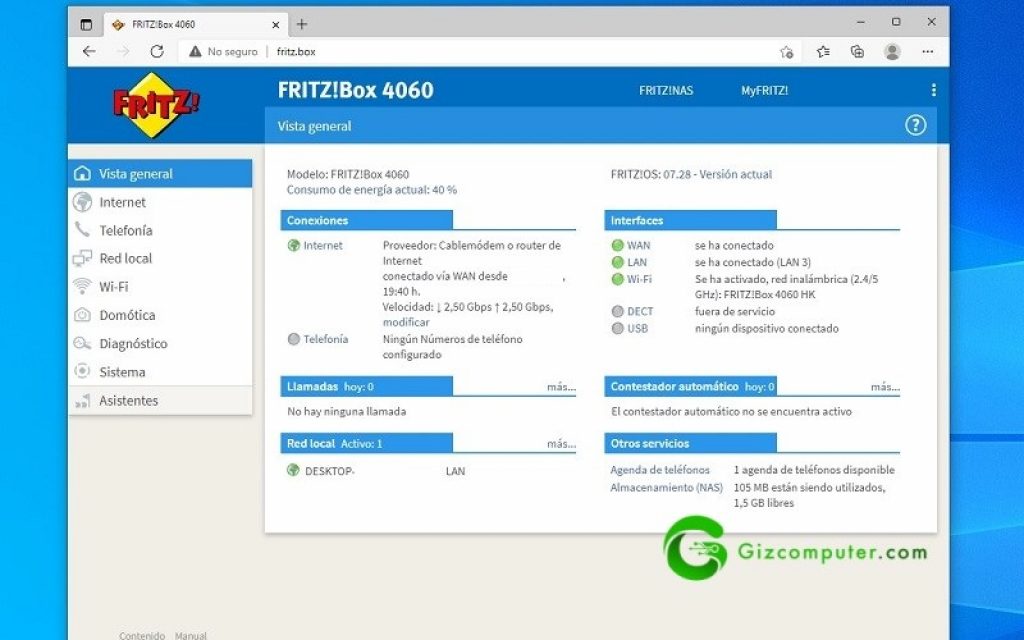Viewport: 1024px width, 640px height.
Task: Open the three-dot overflow menu top right
Action: (933, 90)
